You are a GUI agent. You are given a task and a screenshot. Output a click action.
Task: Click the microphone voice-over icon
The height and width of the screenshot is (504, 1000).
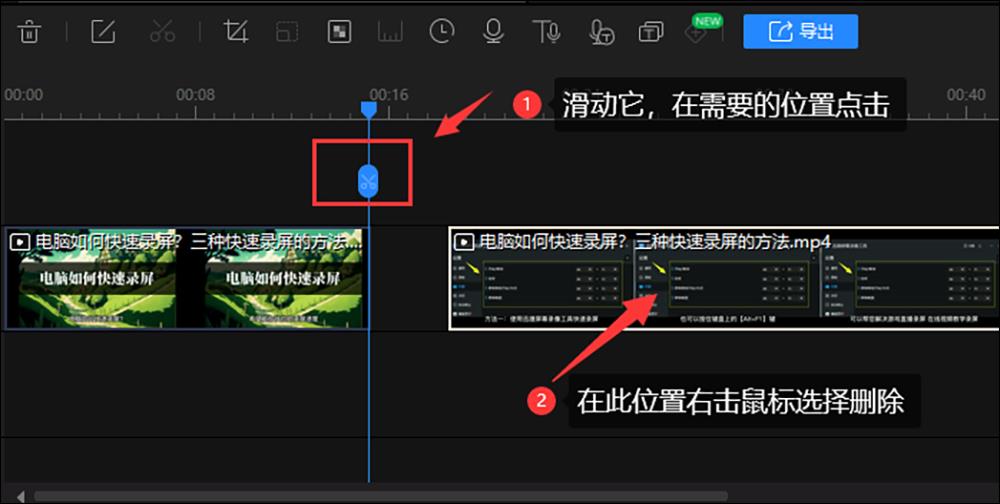(493, 32)
